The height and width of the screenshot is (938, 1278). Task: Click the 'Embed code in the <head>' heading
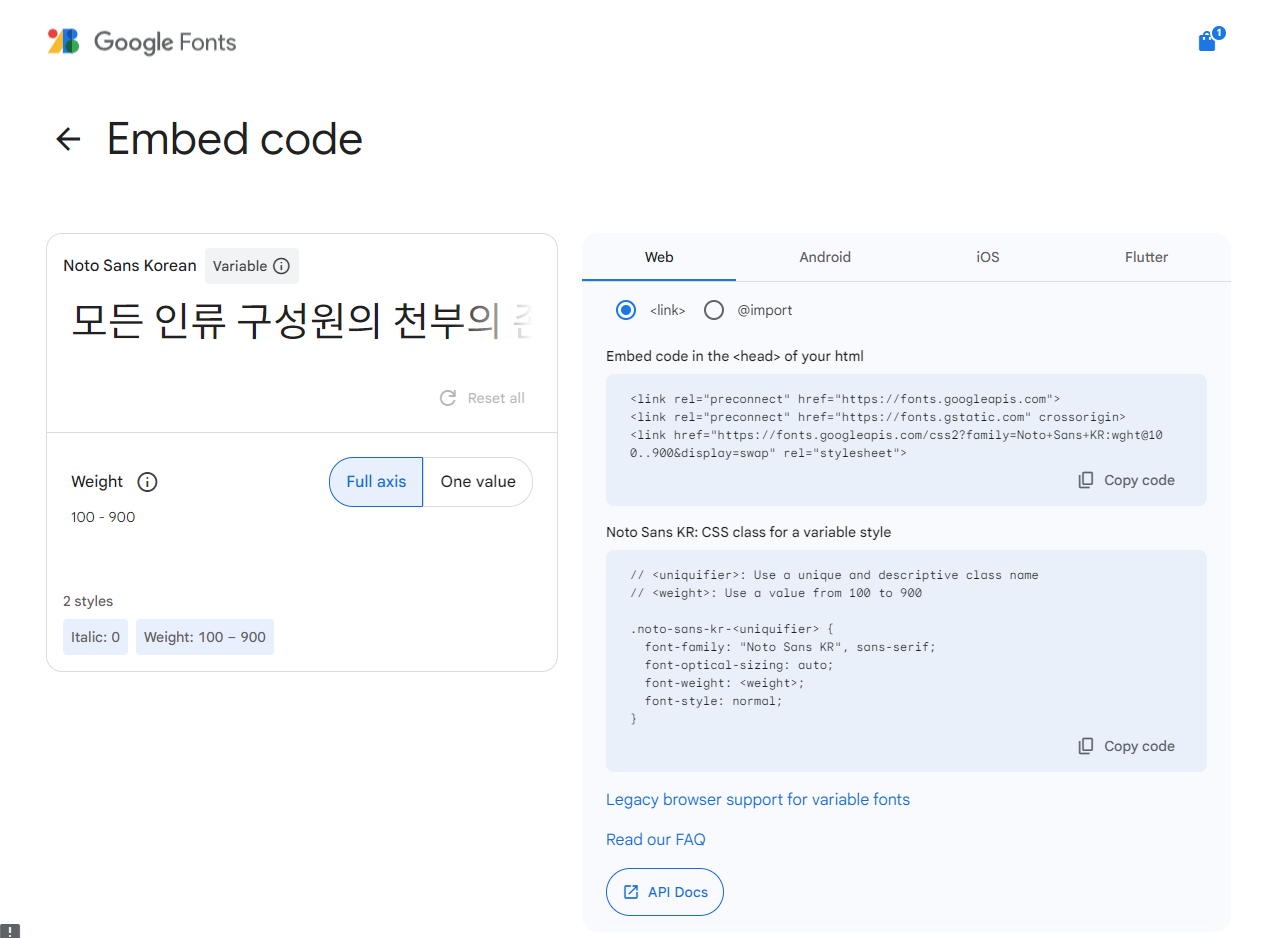point(735,356)
